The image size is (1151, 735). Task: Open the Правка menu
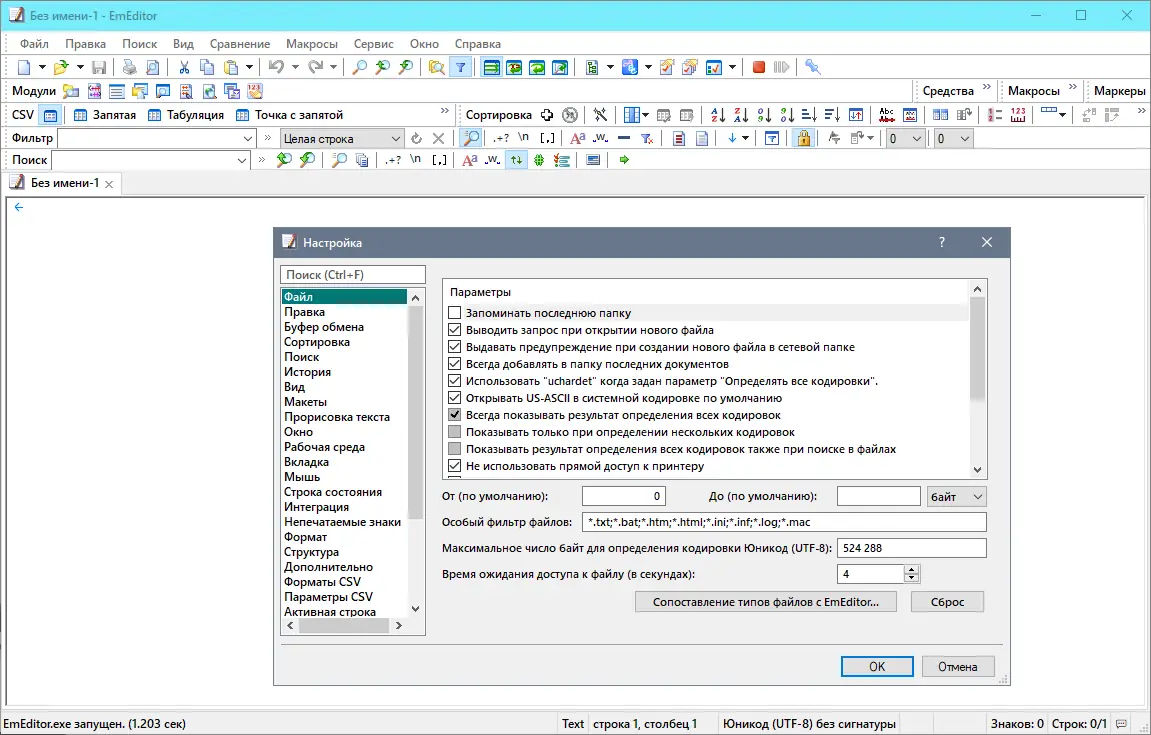[85, 44]
